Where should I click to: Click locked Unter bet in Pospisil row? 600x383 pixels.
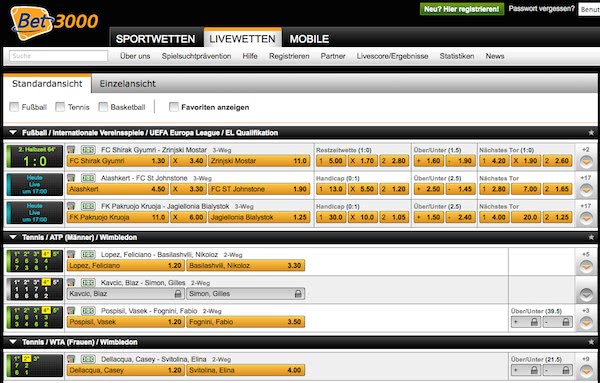(558, 322)
